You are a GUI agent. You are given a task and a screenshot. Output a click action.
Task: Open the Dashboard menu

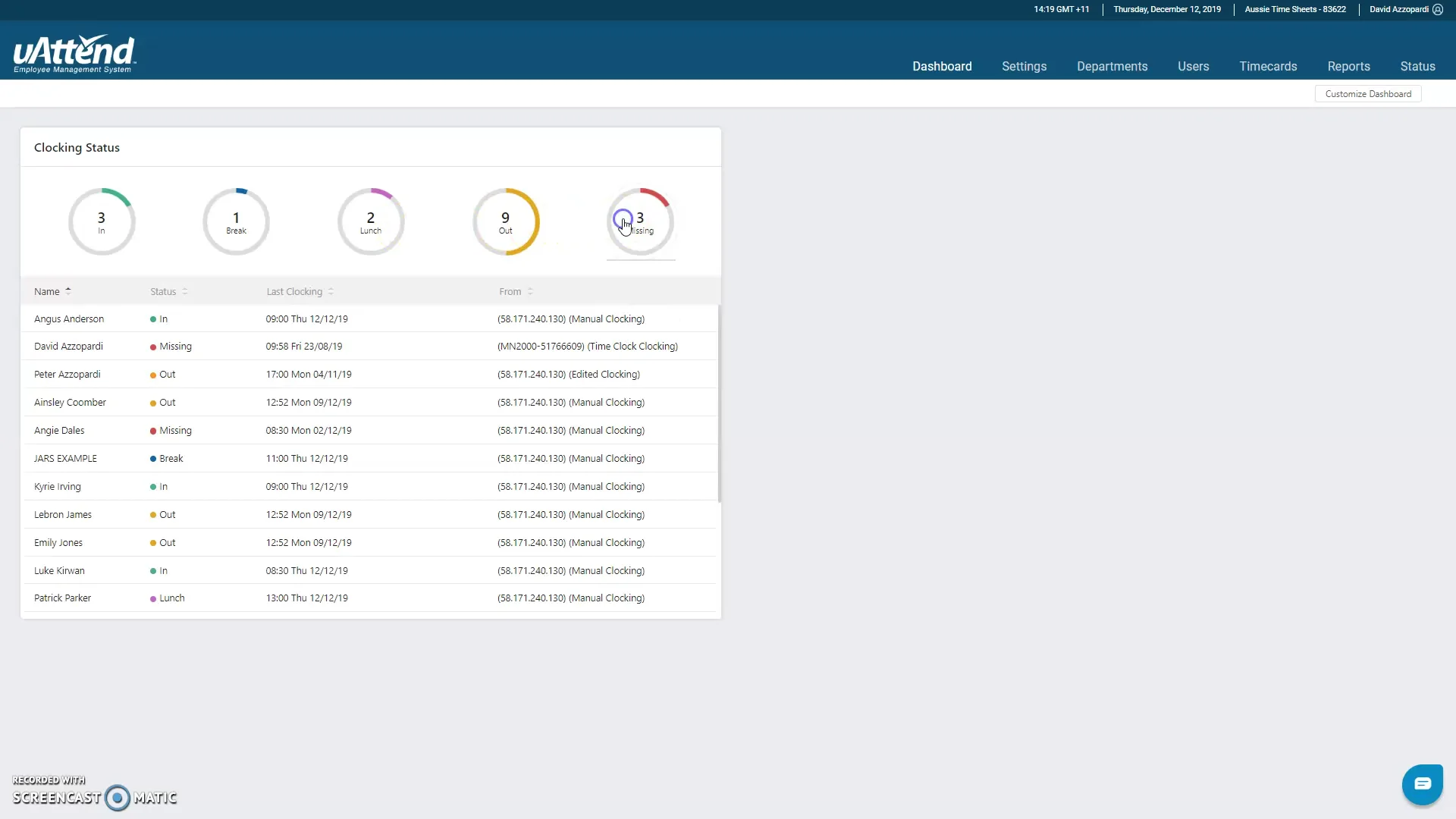pyautogui.click(x=942, y=66)
